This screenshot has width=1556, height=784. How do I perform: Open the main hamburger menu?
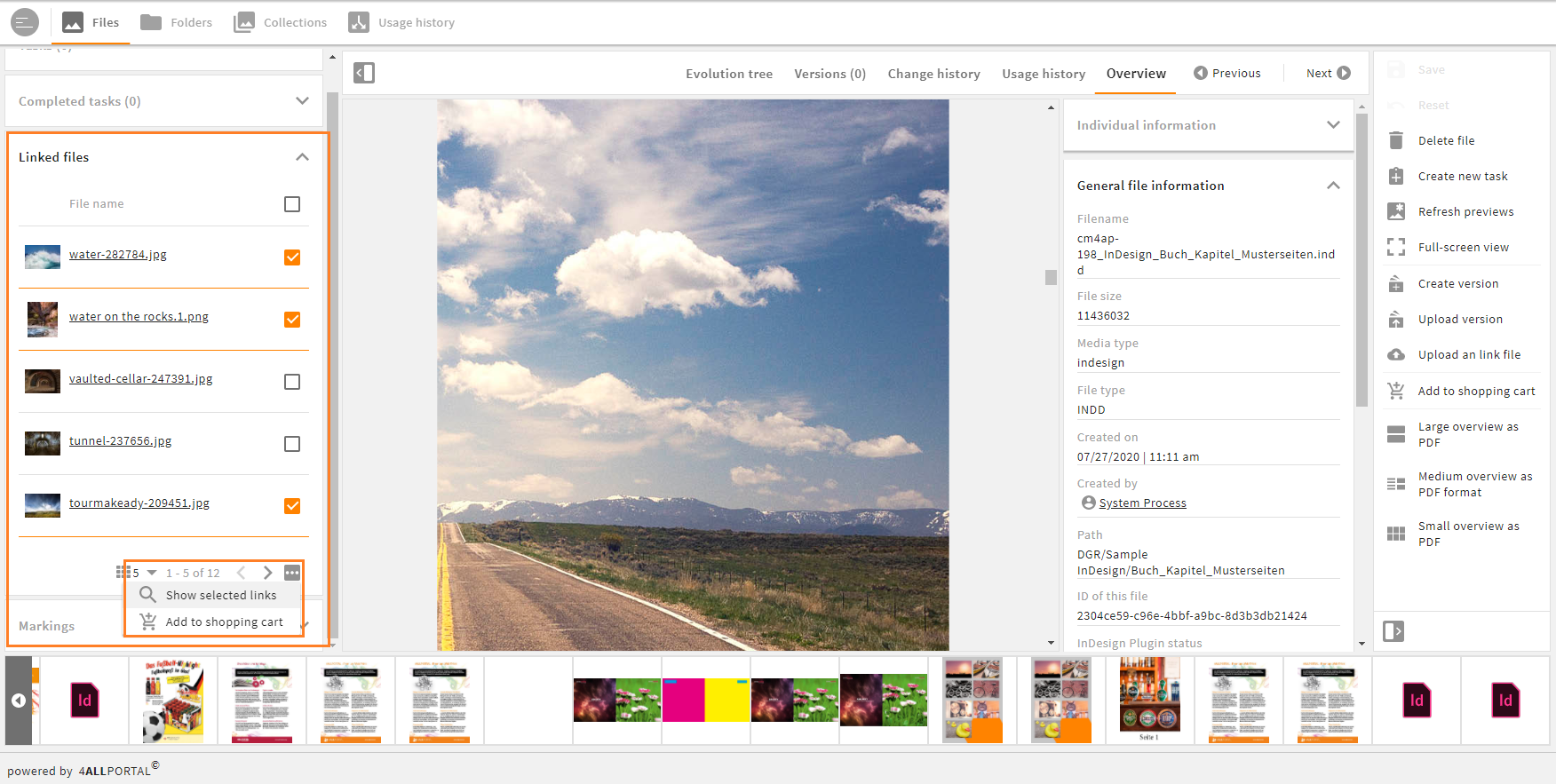click(24, 22)
